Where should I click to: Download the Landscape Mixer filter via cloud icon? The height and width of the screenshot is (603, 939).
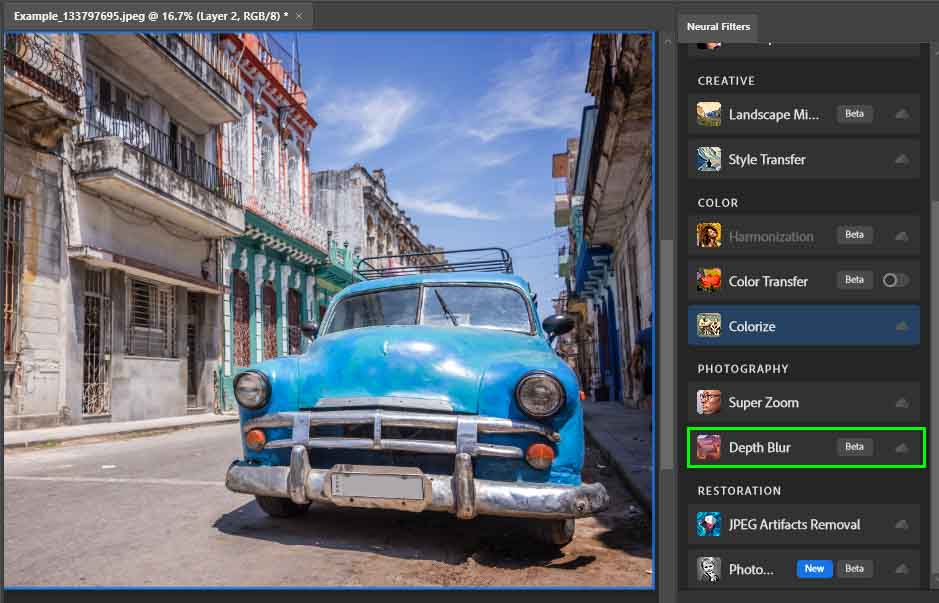point(902,114)
